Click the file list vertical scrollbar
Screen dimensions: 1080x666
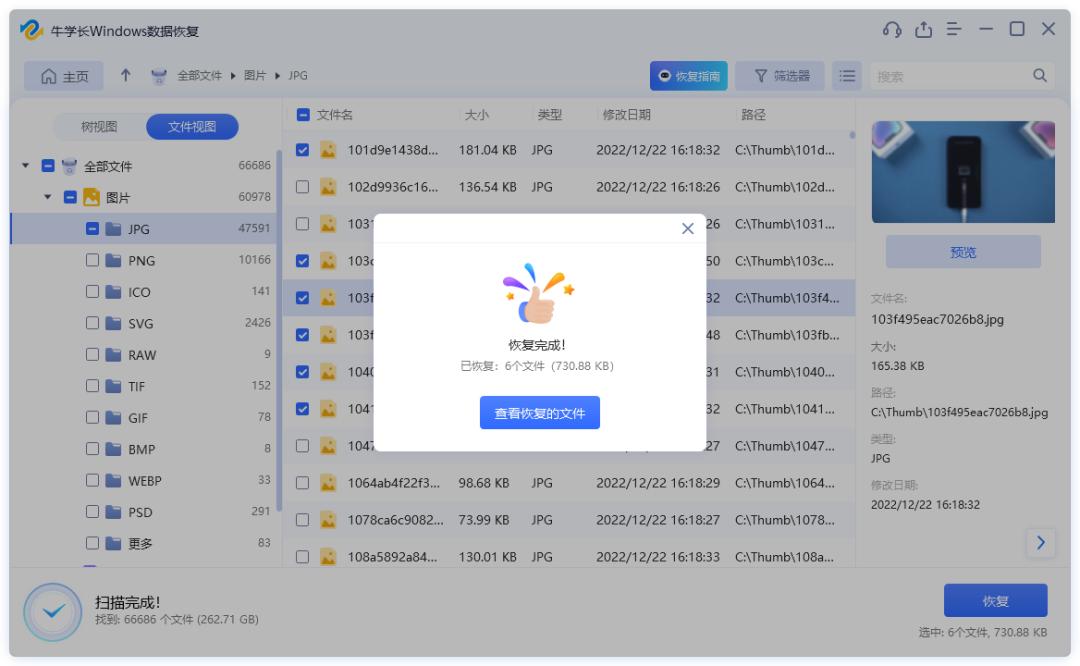(x=852, y=136)
